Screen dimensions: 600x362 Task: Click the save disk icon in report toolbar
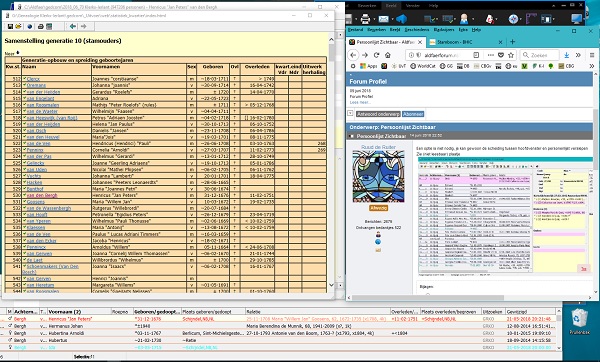[10, 26]
